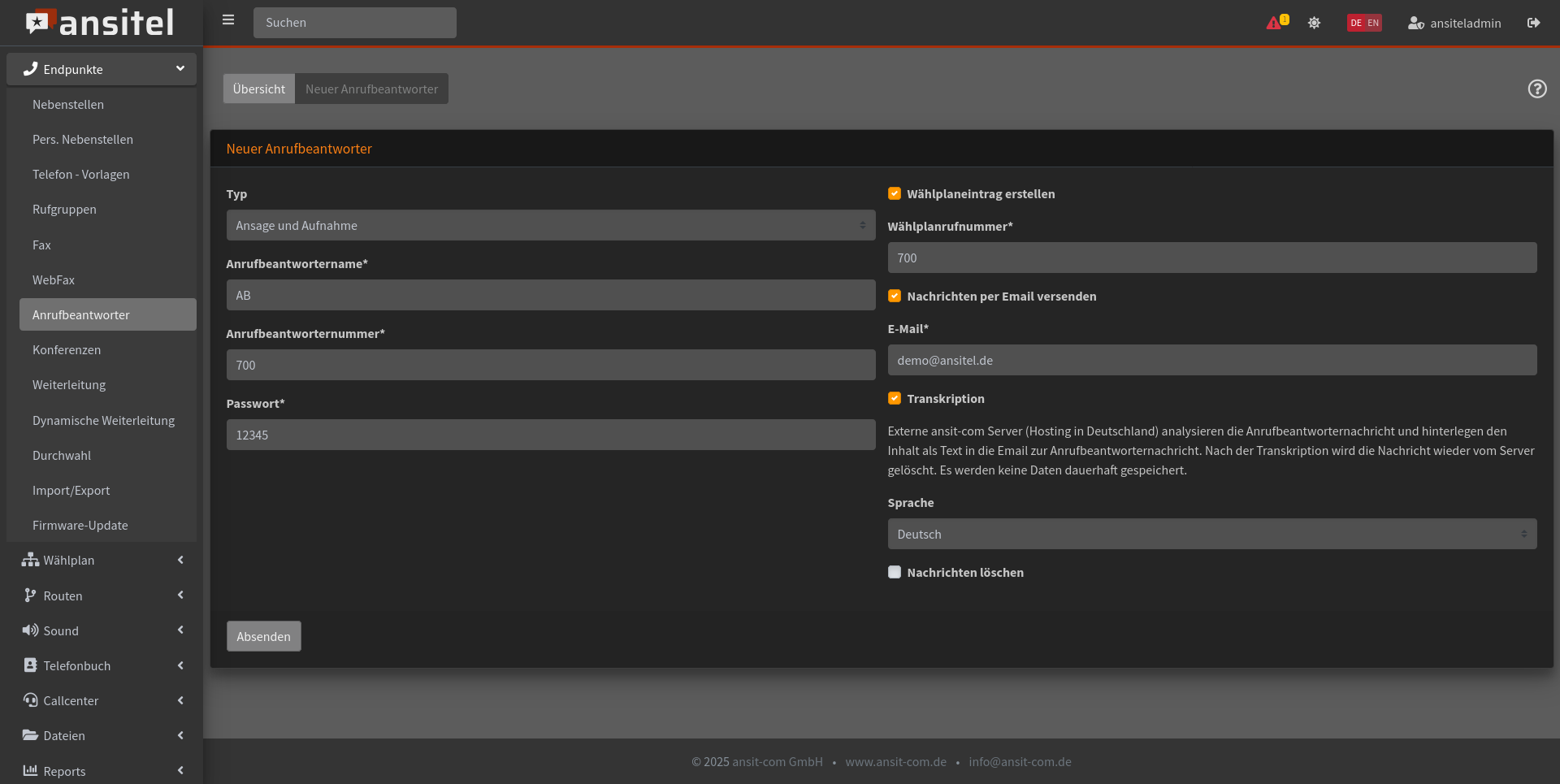The width and height of the screenshot is (1560, 784).
Task: Toggle the light/dark theme icon
Action: point(1314,23)
